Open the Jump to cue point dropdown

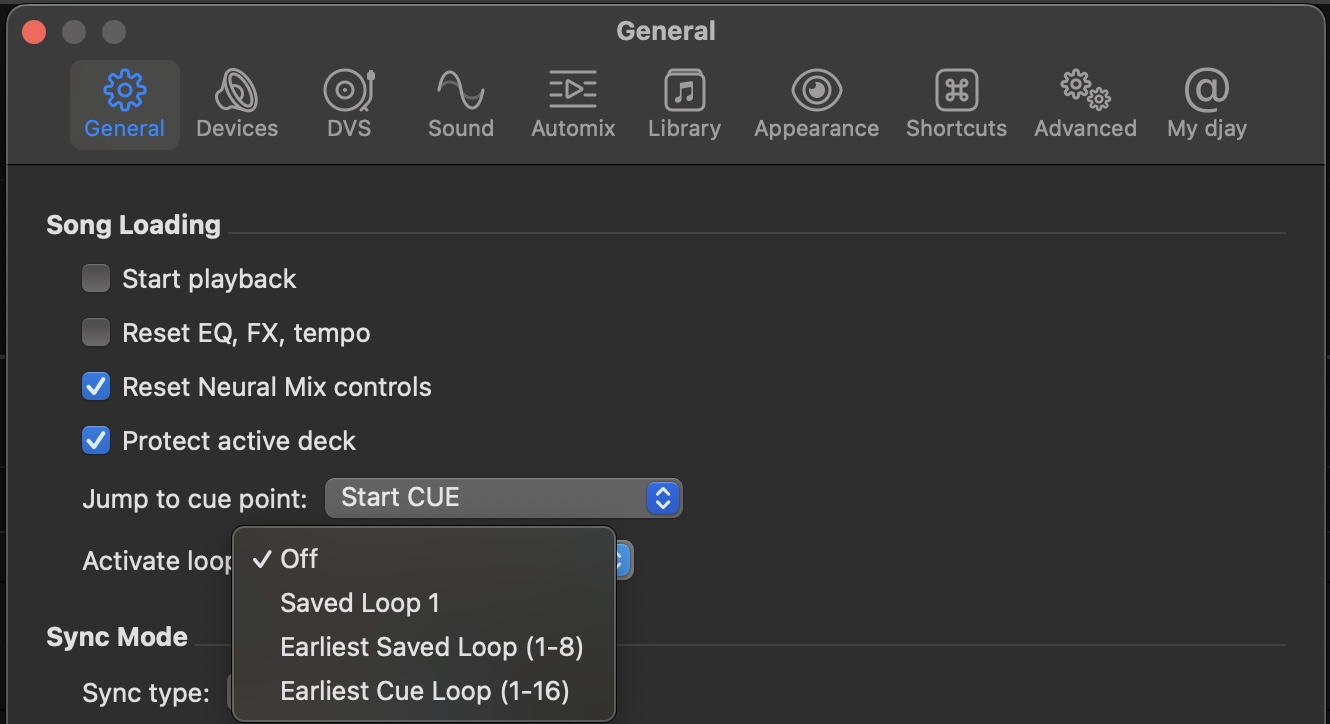[x=503, y=497]
